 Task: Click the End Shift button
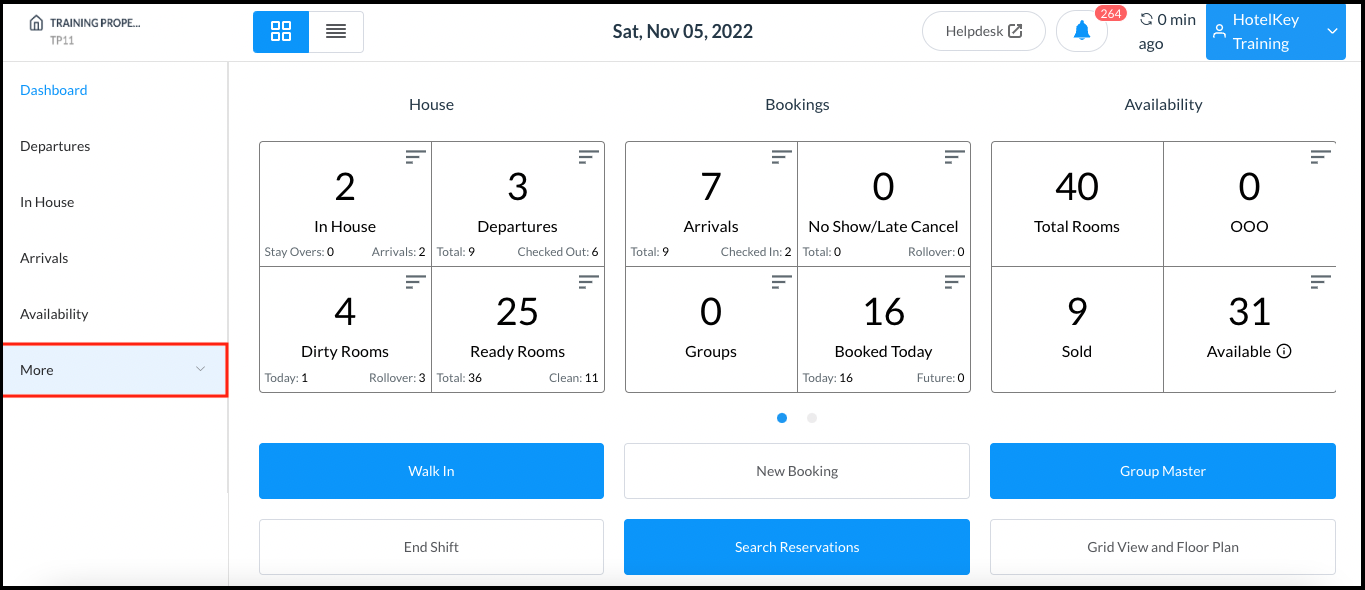pyautogui.click(x=430, y=547)
